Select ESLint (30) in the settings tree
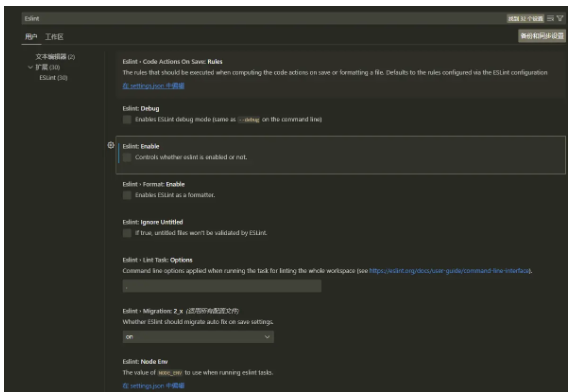 point(53,78)
